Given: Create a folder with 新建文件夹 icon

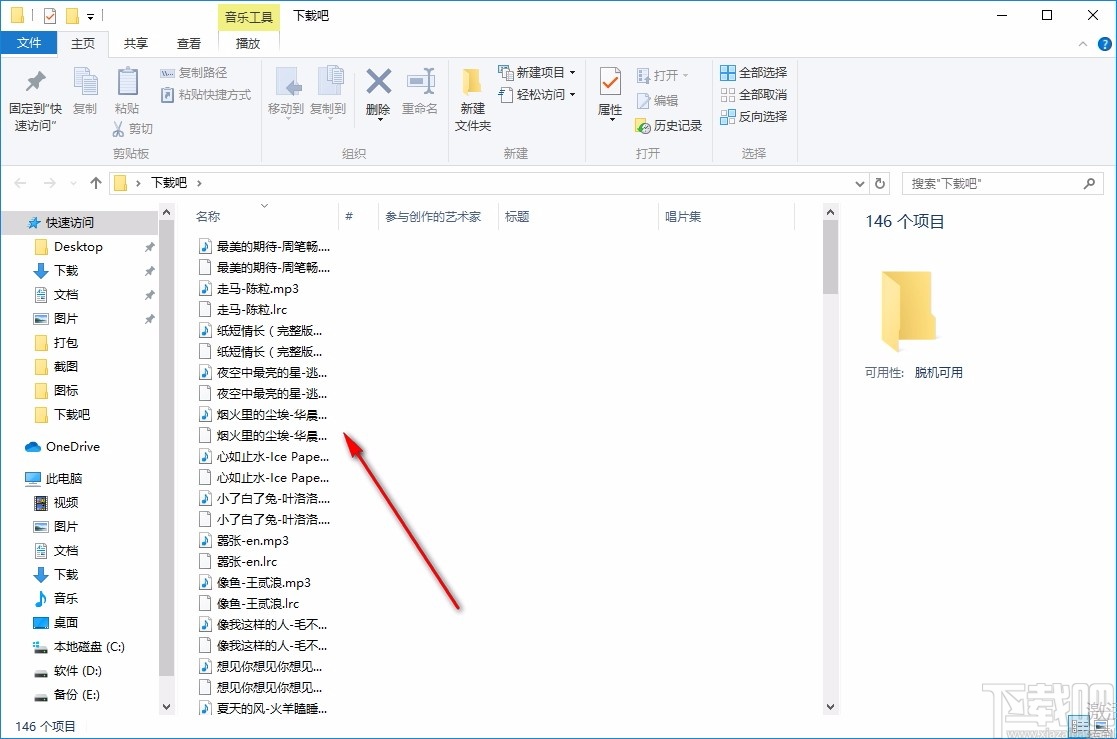Looking at the screenshot, I should pos(471,95).
